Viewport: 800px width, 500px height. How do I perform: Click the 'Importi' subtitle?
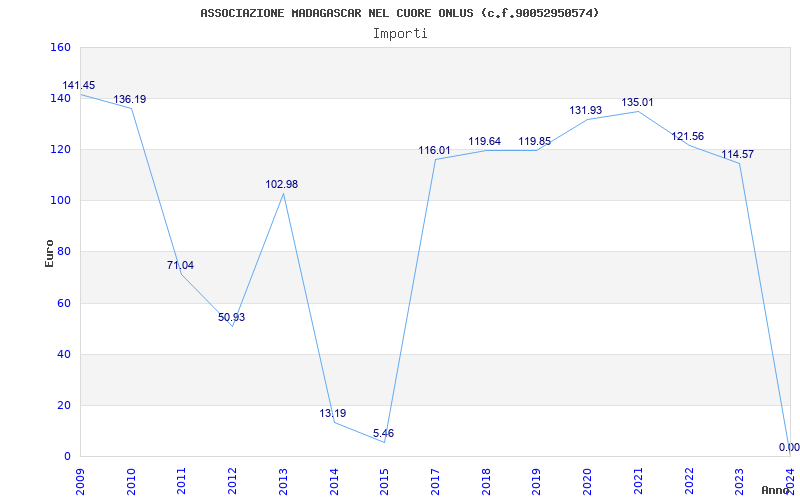coord(400,34)
